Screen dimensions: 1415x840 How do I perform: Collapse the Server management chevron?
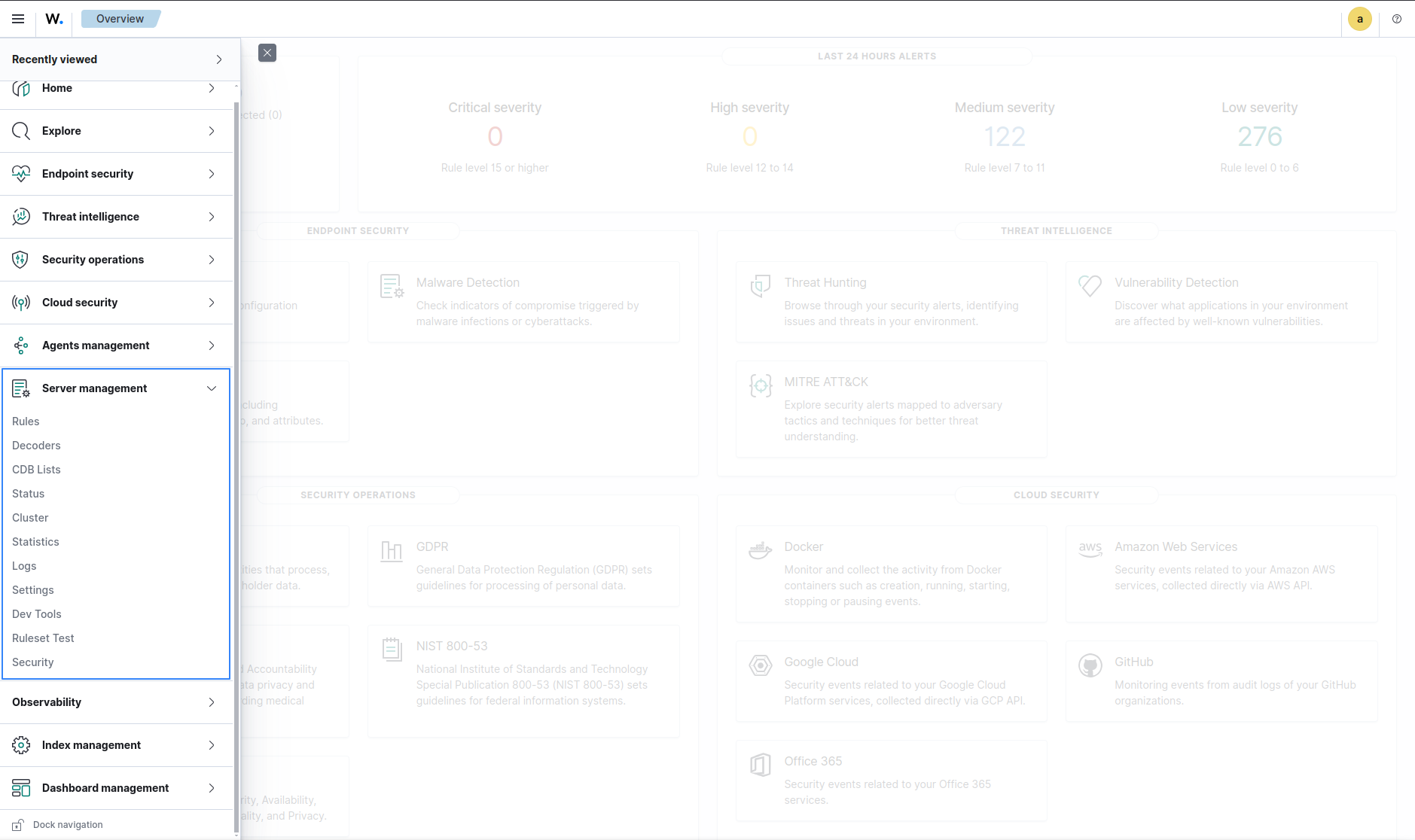tap(212, 388)
